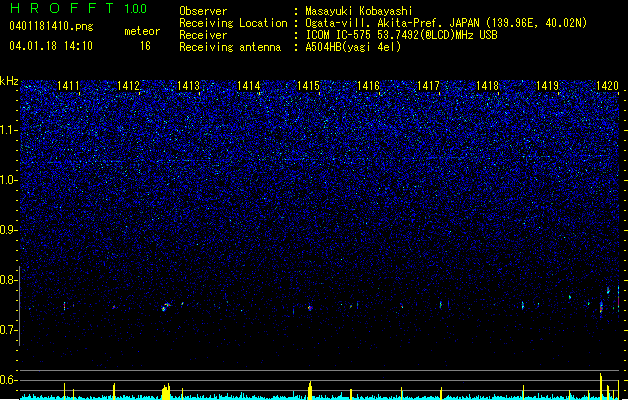This screenshot has height=400, width=629.
Task: Click the 1.1 kHz axis label
Action: (x=9, y=130)
